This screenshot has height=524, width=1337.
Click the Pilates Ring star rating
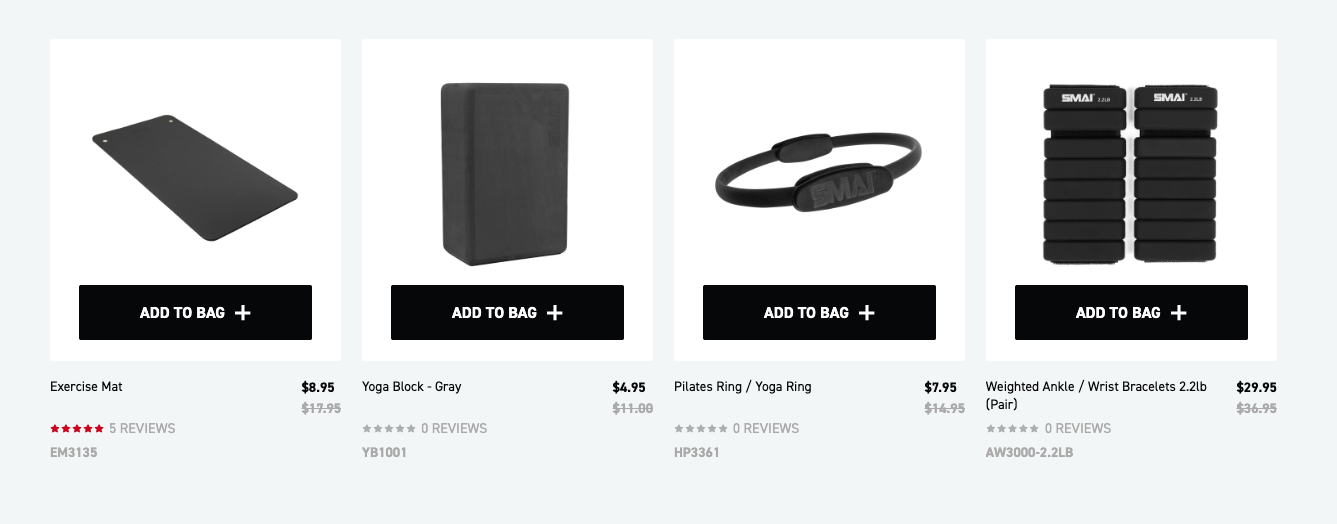(x=701, y=429)
